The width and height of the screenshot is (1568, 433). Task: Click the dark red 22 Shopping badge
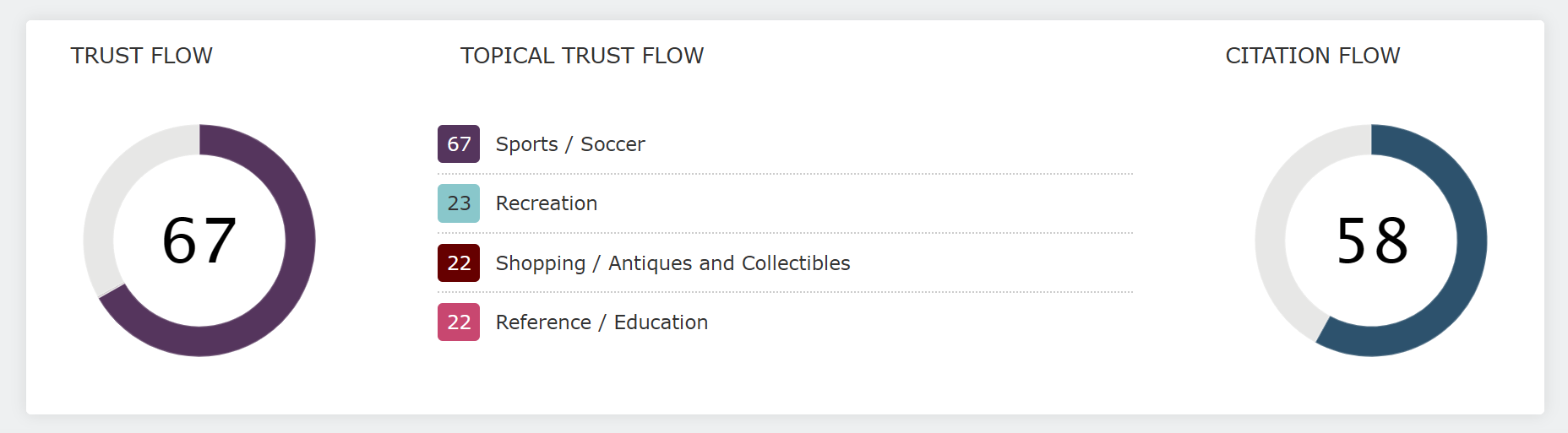459,263
